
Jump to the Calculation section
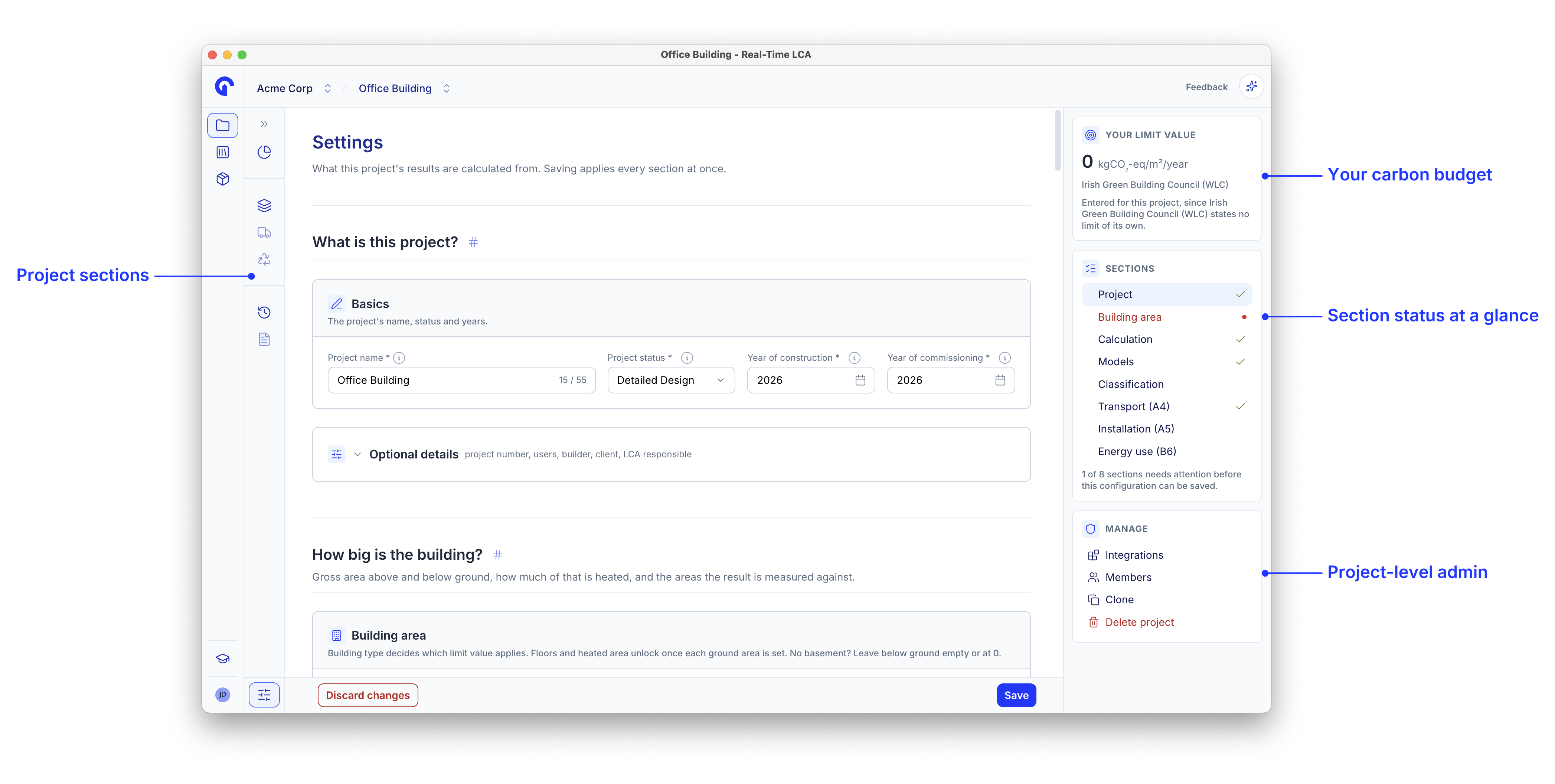(1166, 339)
